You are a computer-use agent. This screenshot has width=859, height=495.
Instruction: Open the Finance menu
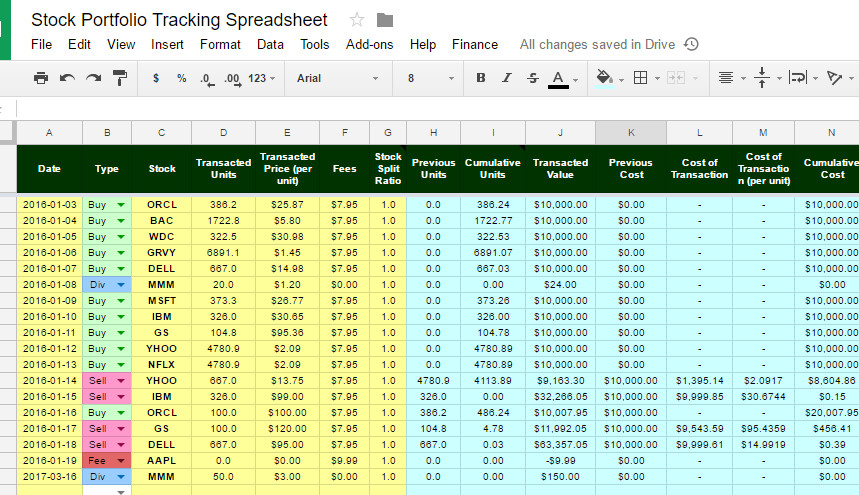coord(474,44)
